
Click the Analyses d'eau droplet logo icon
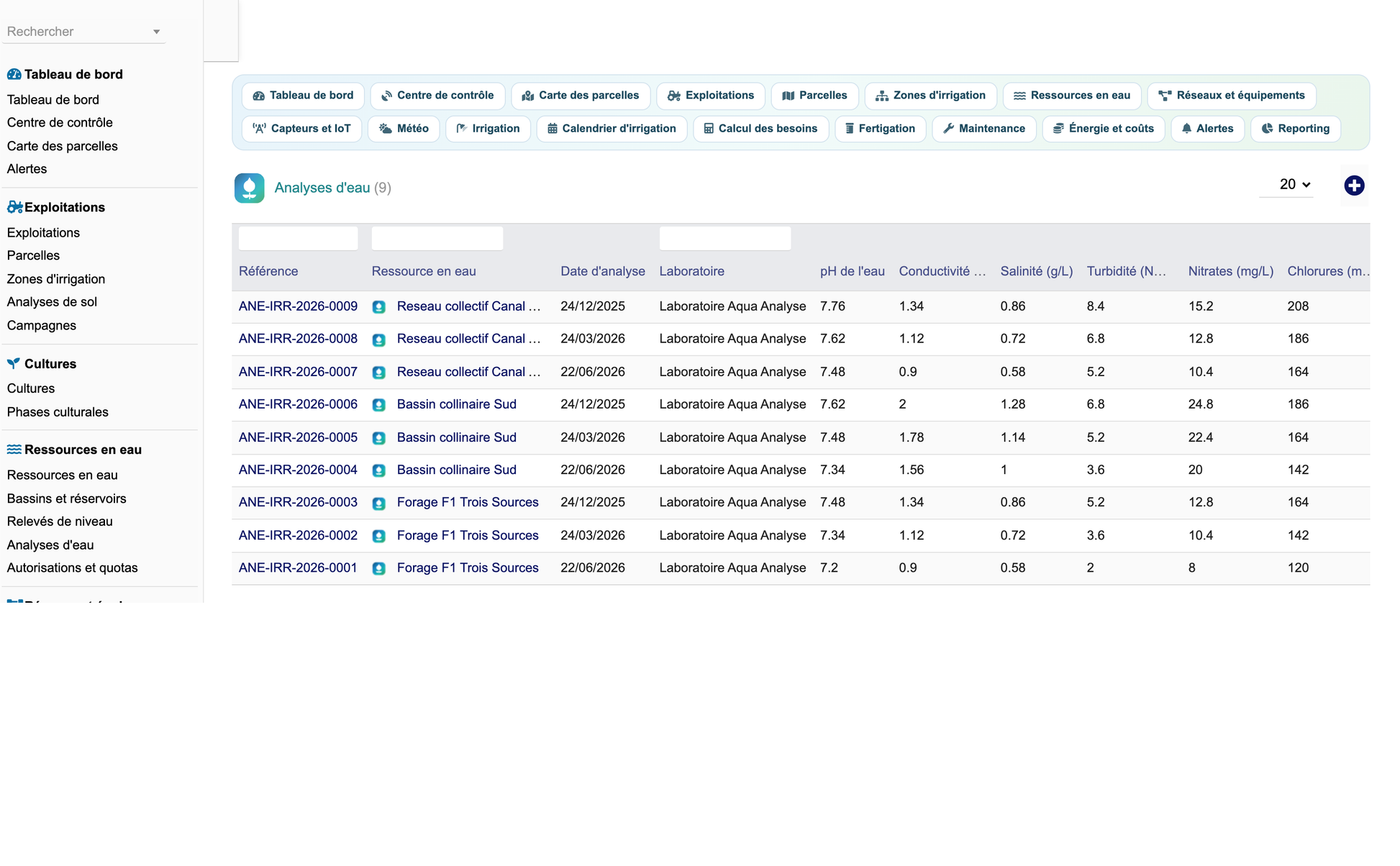[249, 188]
